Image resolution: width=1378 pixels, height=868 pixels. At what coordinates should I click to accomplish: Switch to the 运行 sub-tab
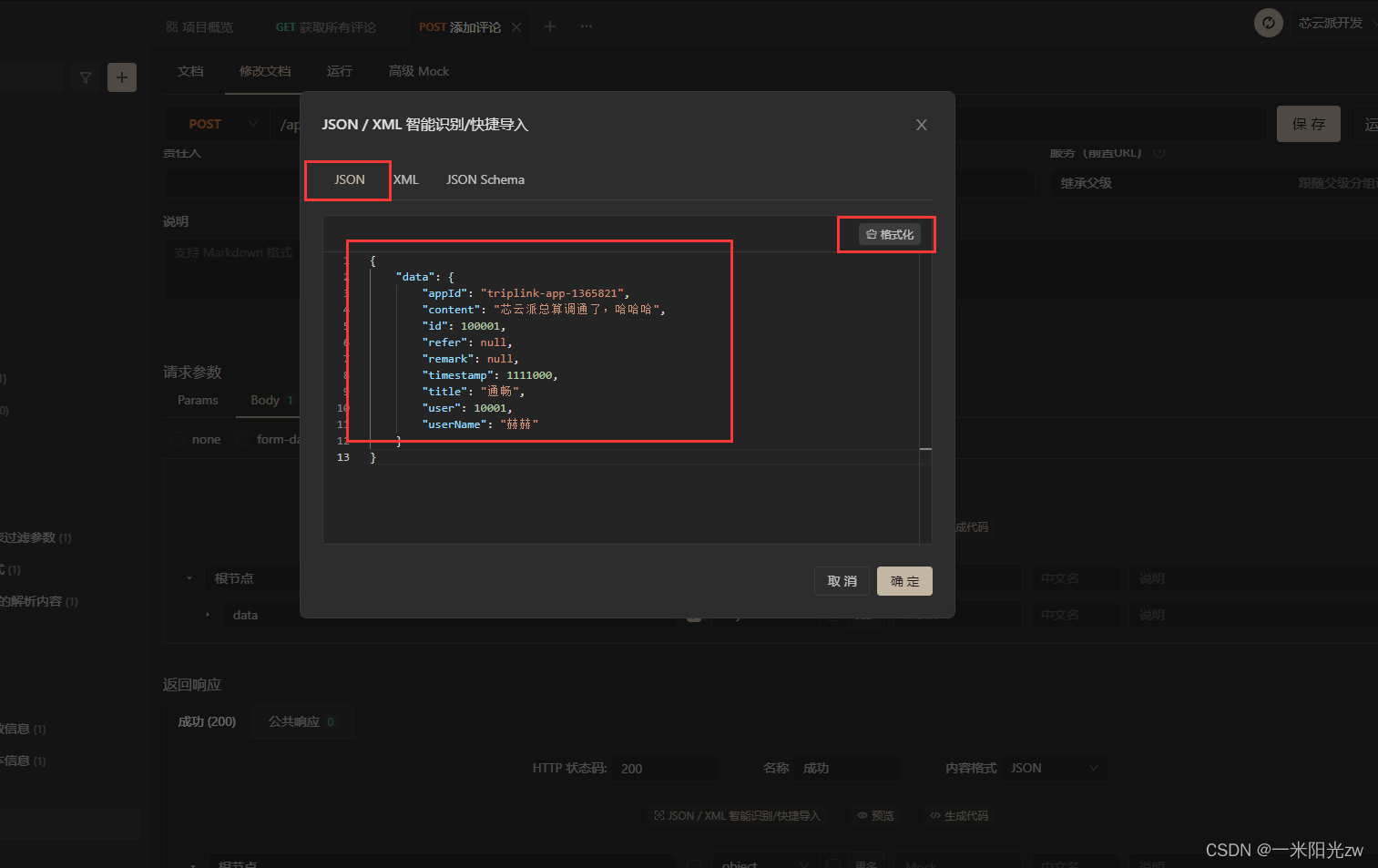point(340,71)
